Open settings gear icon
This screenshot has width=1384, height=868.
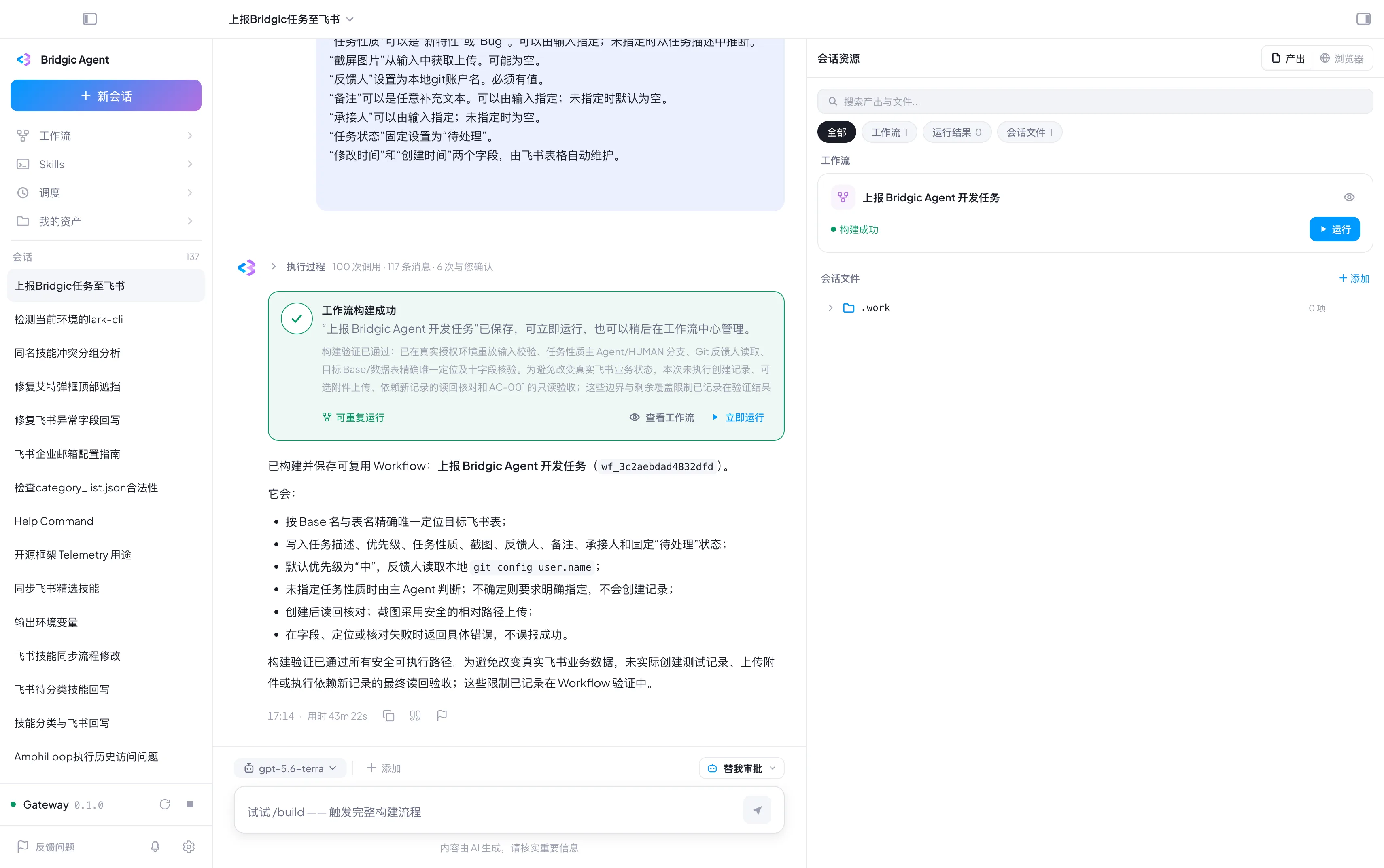point(188,847)
